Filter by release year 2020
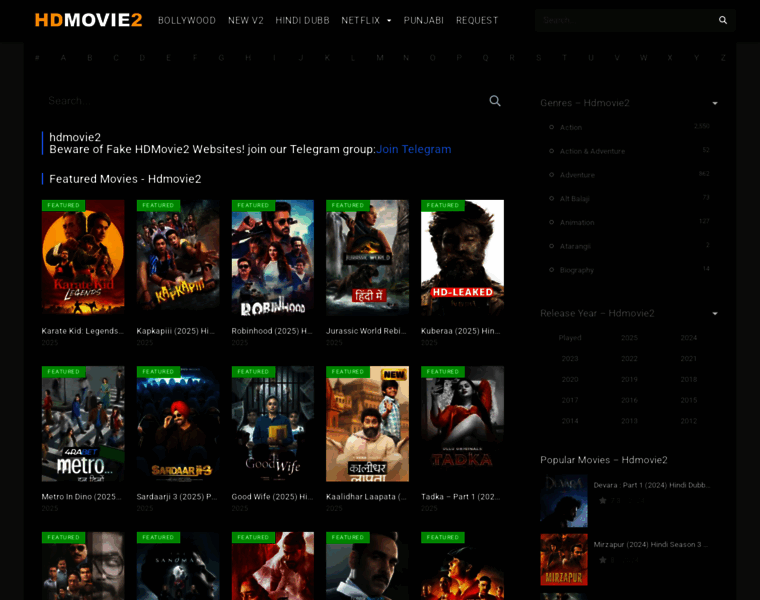The height and width of the screenshot is (600, 760). (x=570, y=379)
